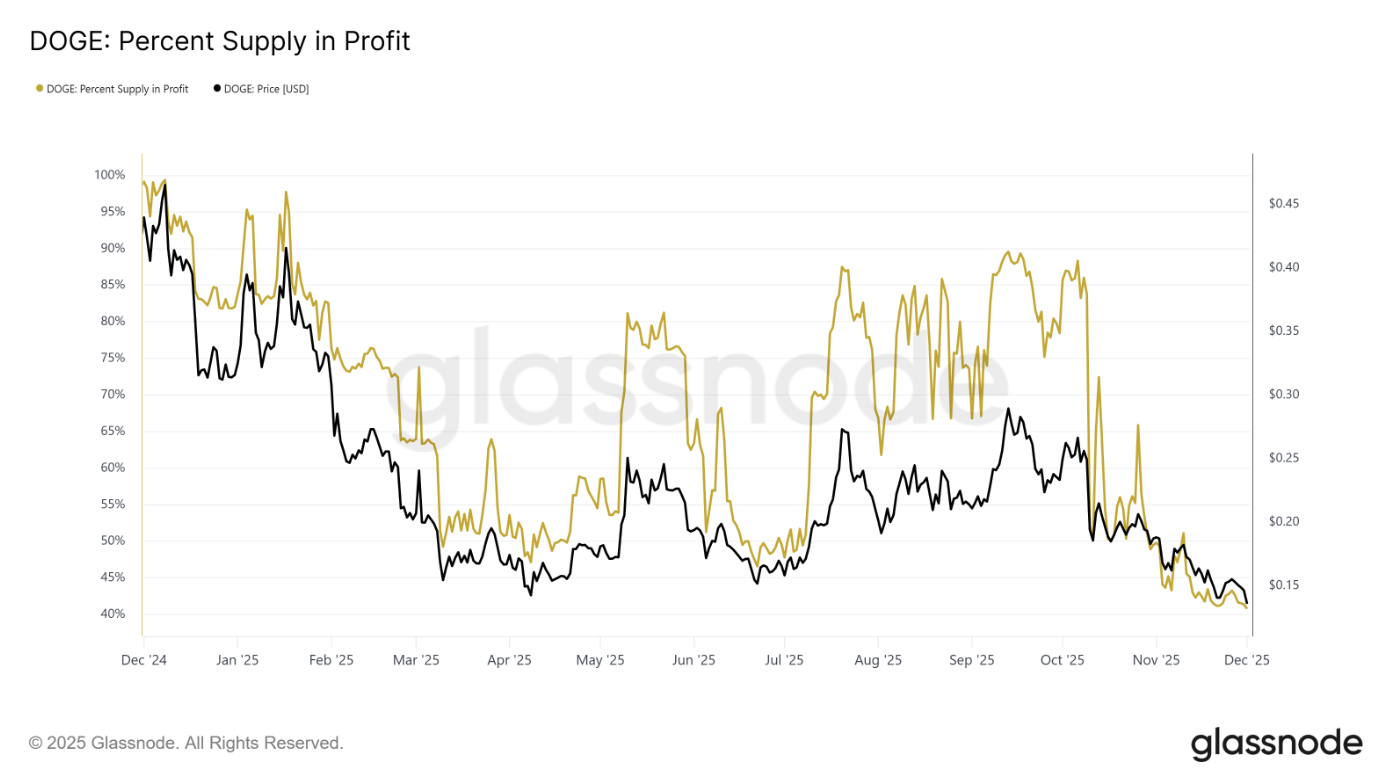Click the '$0.45' right axis price label
1397x781 pixels.
tap(1283, 203)
